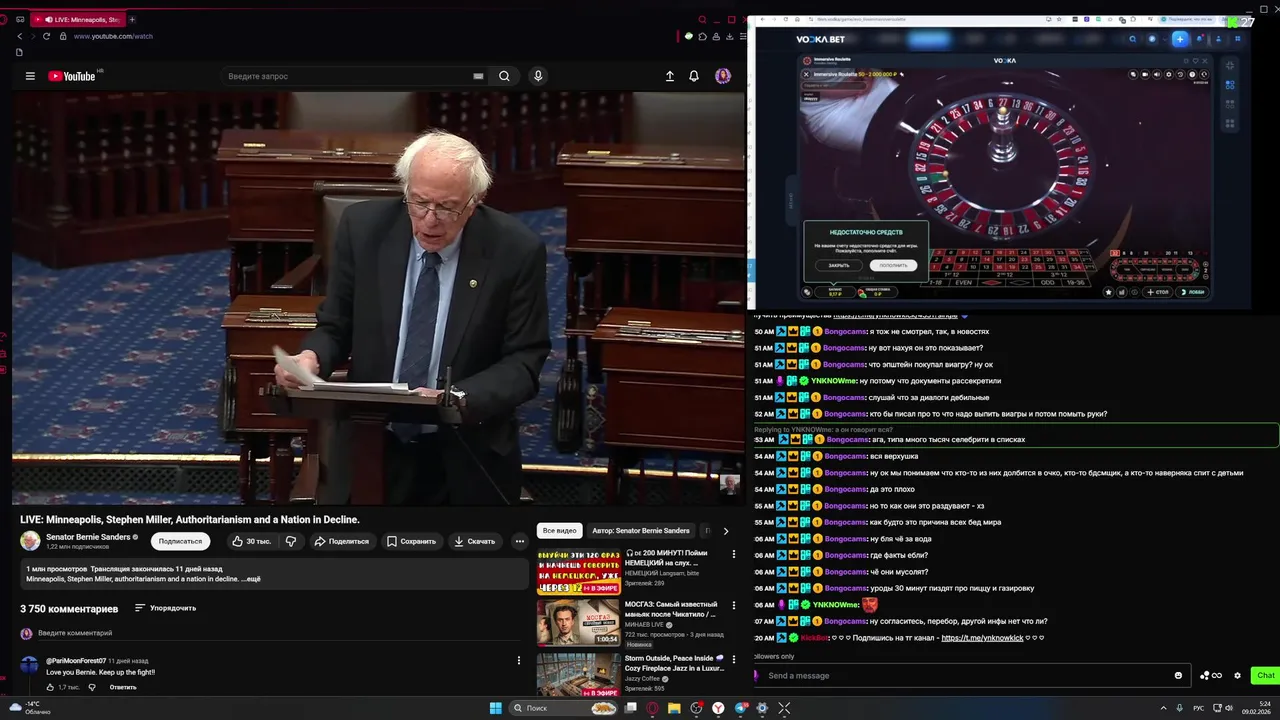The width and height of the screenshot is (1280, 720).
Task: Open the chat emoji picker
Action: point(1178,675)
